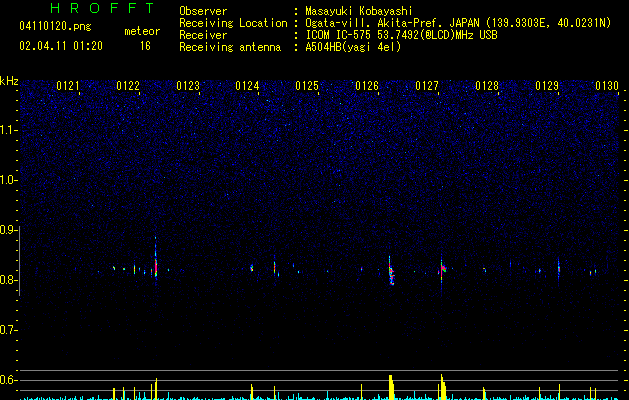The height and width of the screenshot is (400, 629).
Task: Click the 0122 time marker
Action: tap(128, 86)
